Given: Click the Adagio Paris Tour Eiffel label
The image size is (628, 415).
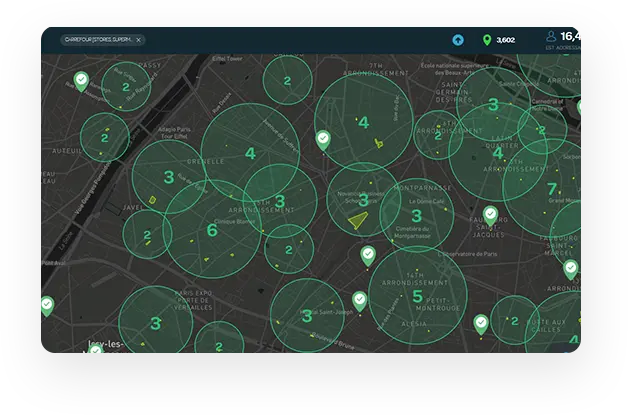Looking at the screenshot, I should click(x=174, y=133).
